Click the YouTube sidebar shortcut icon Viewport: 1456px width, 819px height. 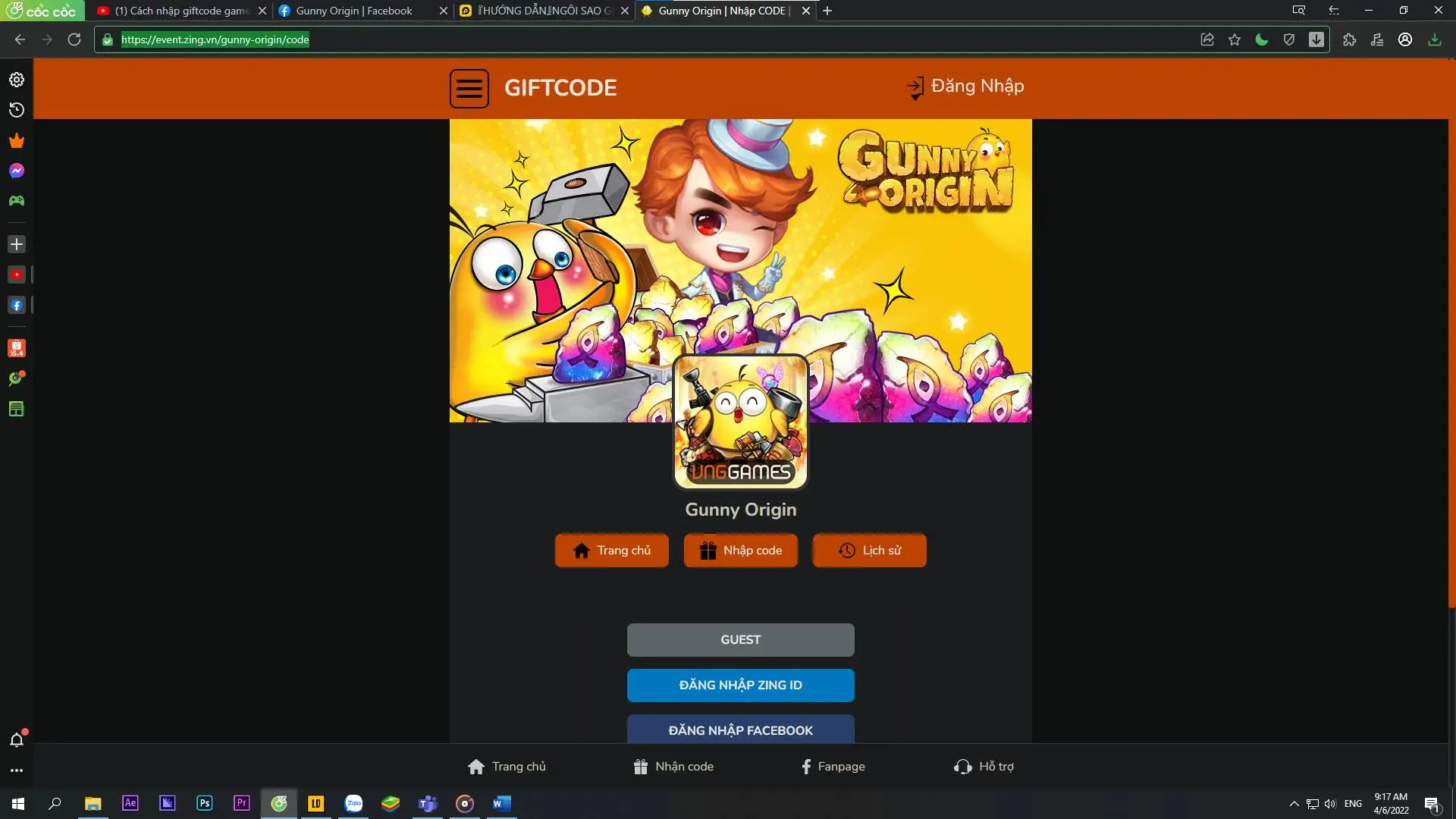17,275
